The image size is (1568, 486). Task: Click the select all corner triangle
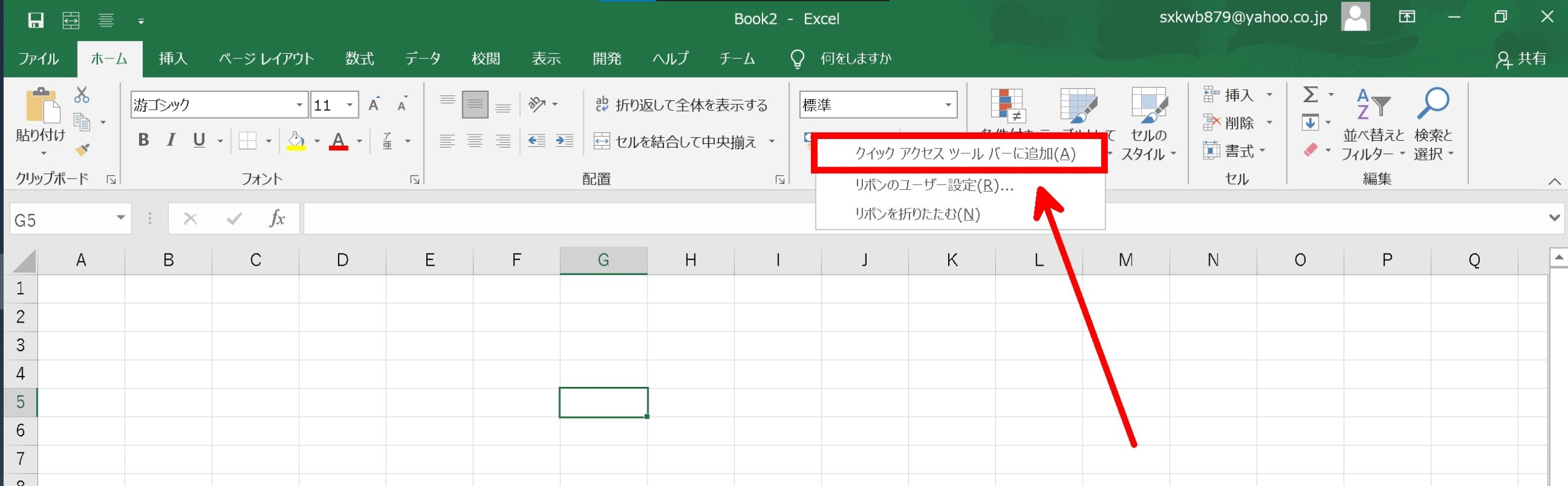[24, 260]
